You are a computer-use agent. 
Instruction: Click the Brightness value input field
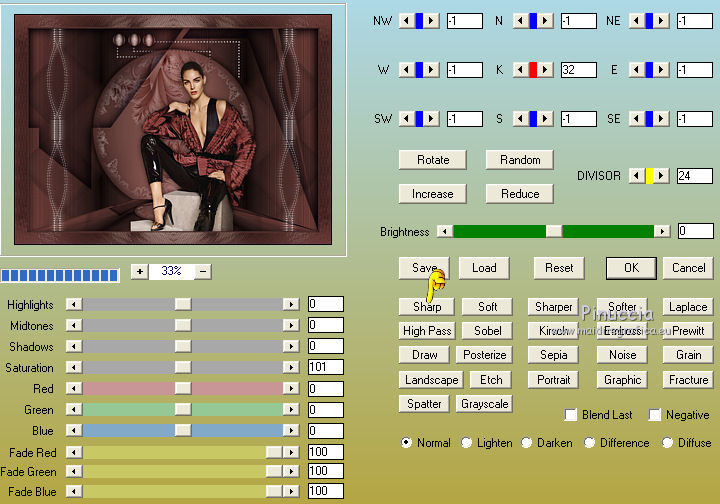coord(696,231)
